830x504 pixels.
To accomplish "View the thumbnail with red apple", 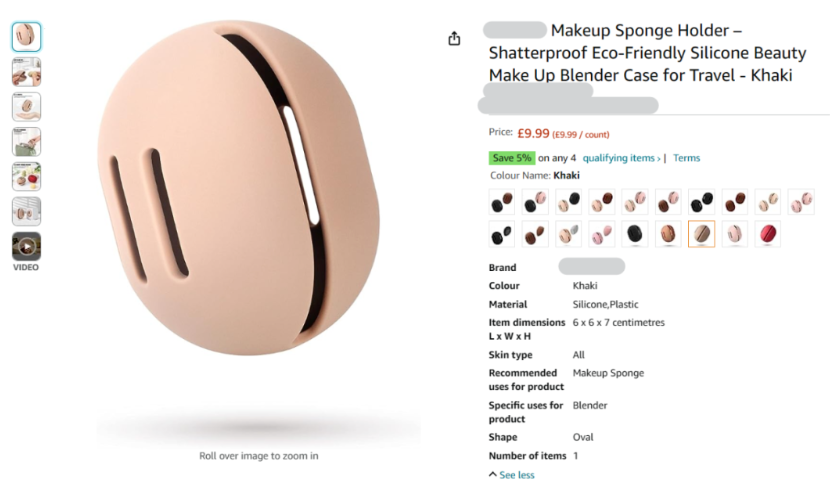I will click(26, 176).
